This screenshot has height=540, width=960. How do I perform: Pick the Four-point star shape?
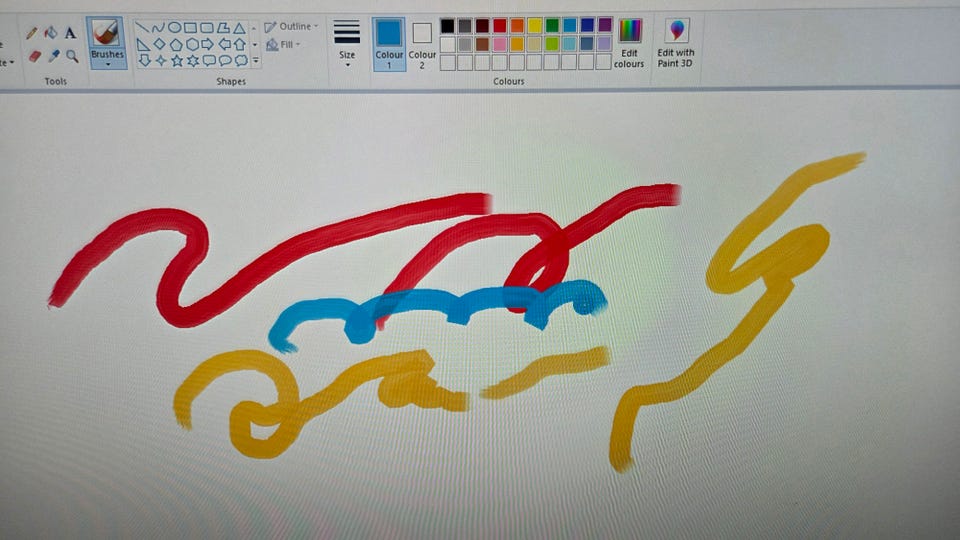[x=161, y=60]
